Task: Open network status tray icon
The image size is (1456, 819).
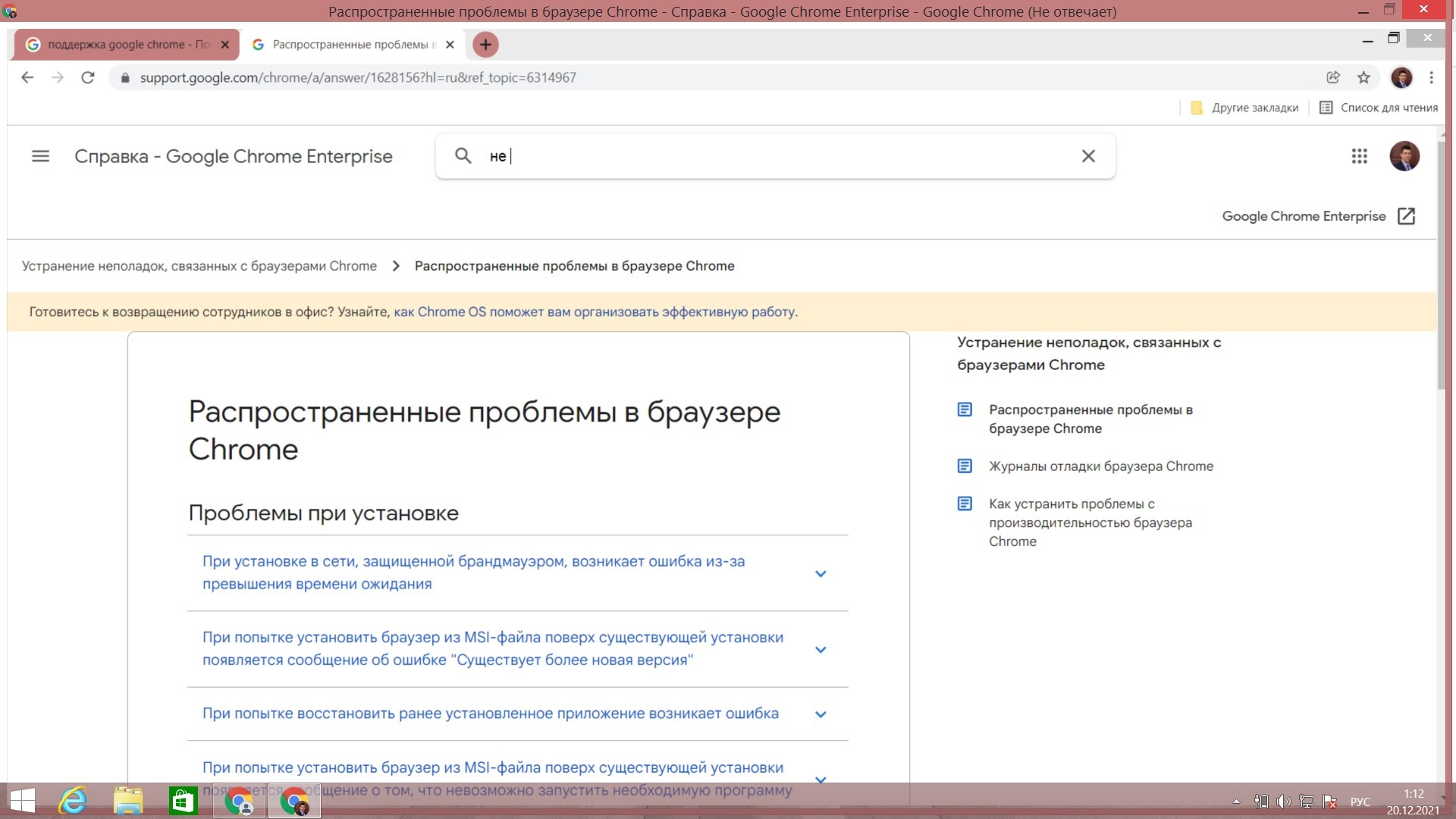Action: [x=1307, y=802]
